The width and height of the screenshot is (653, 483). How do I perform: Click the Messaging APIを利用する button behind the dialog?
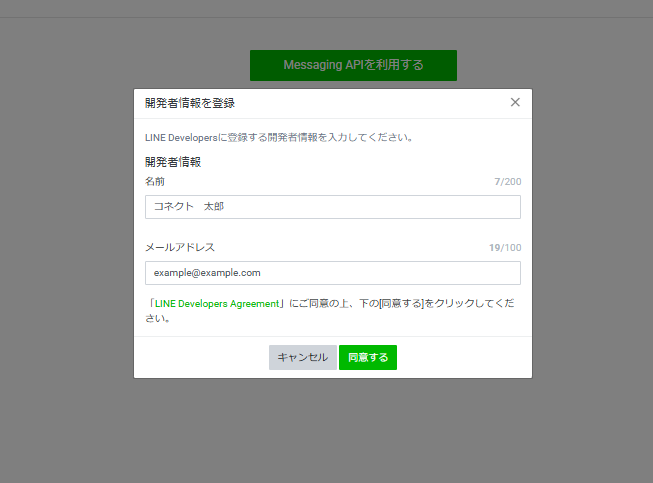(353, 65)
